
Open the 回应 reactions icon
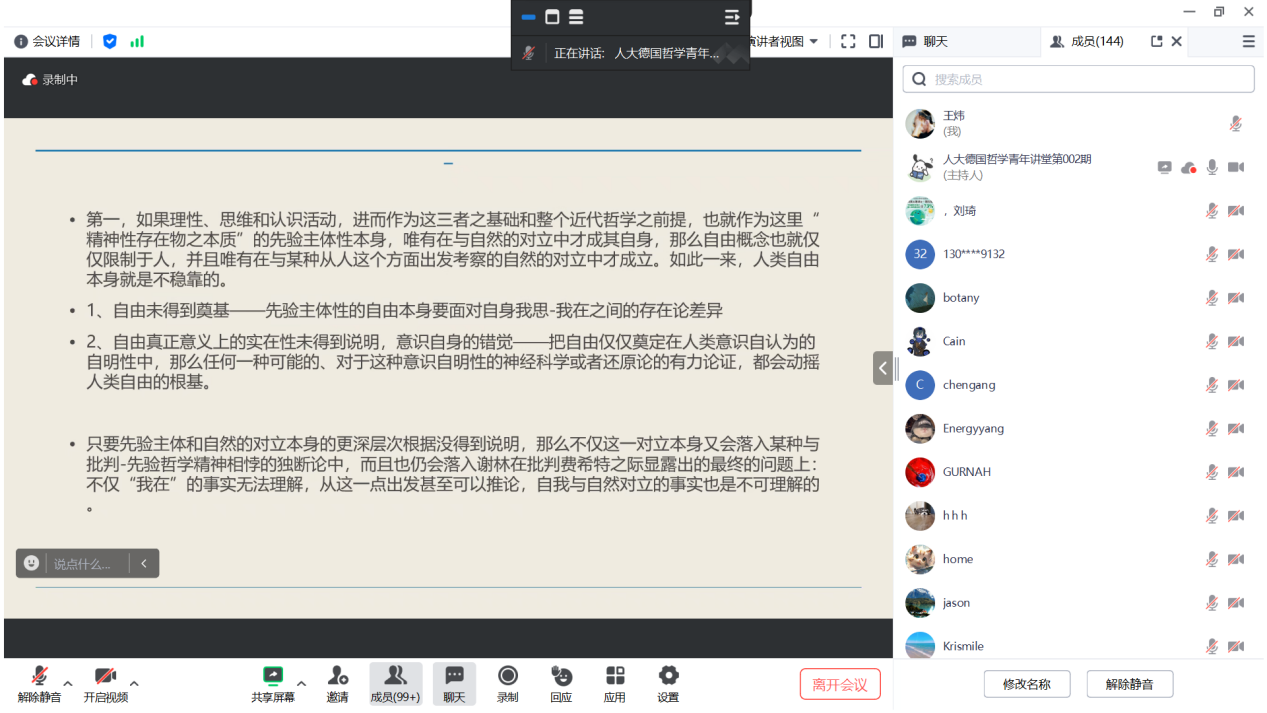coord(561,683)
